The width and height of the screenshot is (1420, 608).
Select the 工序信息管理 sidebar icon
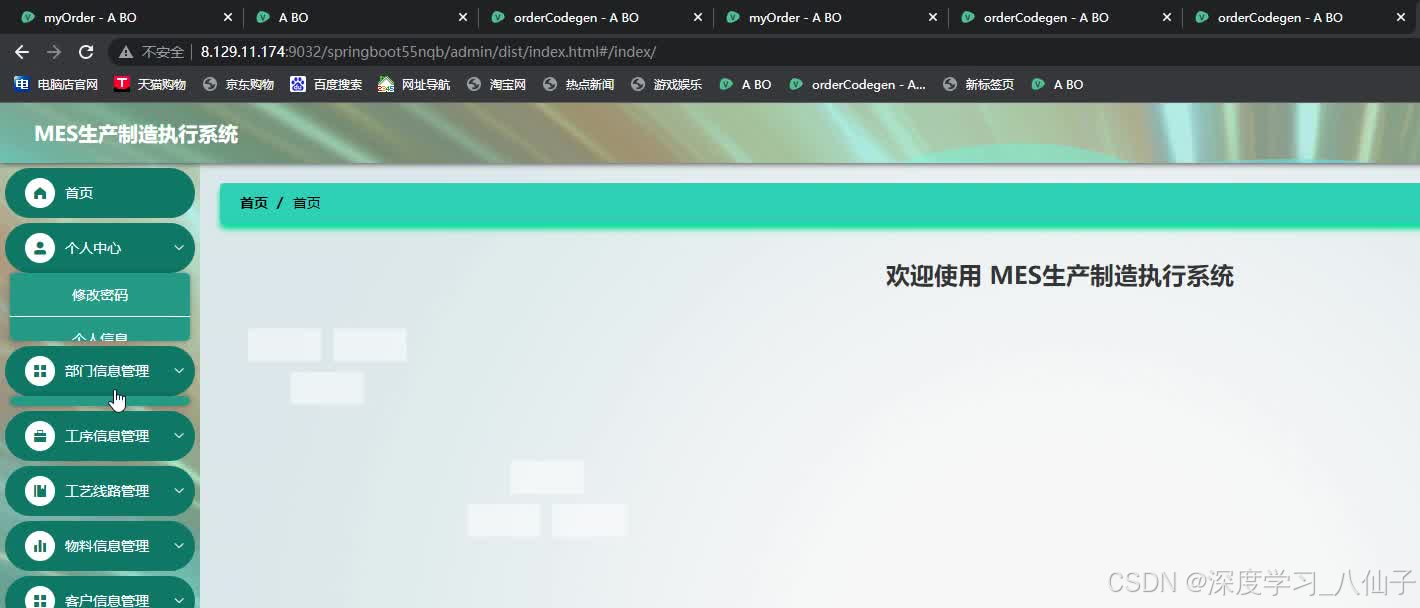[40, 435]
